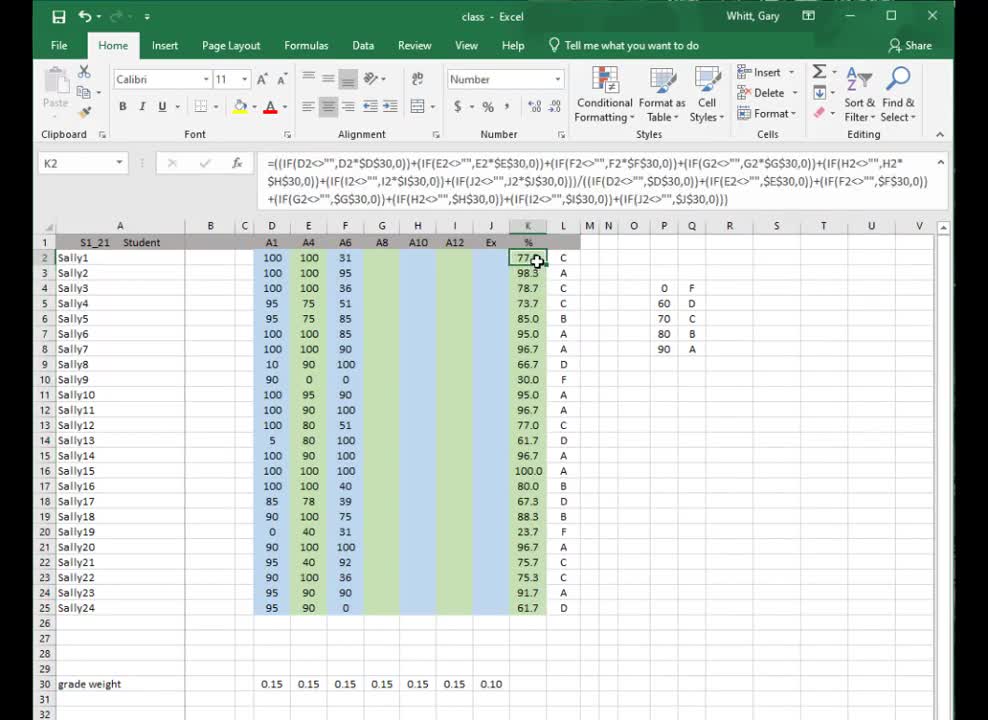This screenshot has height=720, width=988.
Task: Decrease indent
Action: (370, 106)
